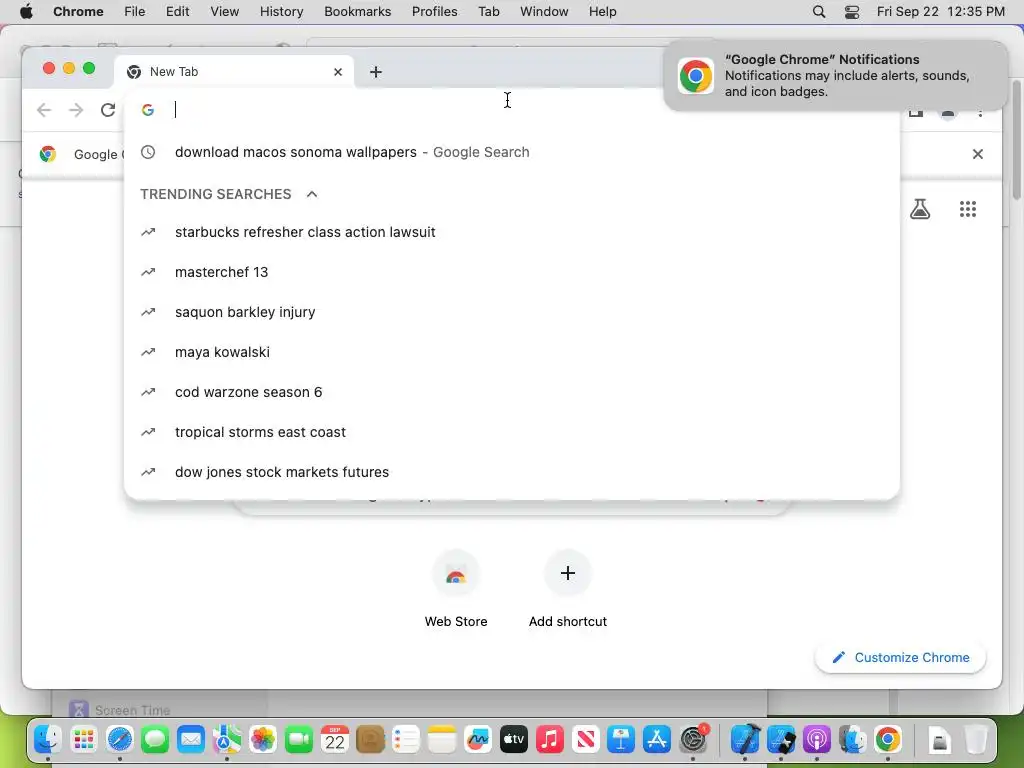Open the Apple menu
The height and width of the screenshot is (768, 1024).
click(x=26, y=12)
